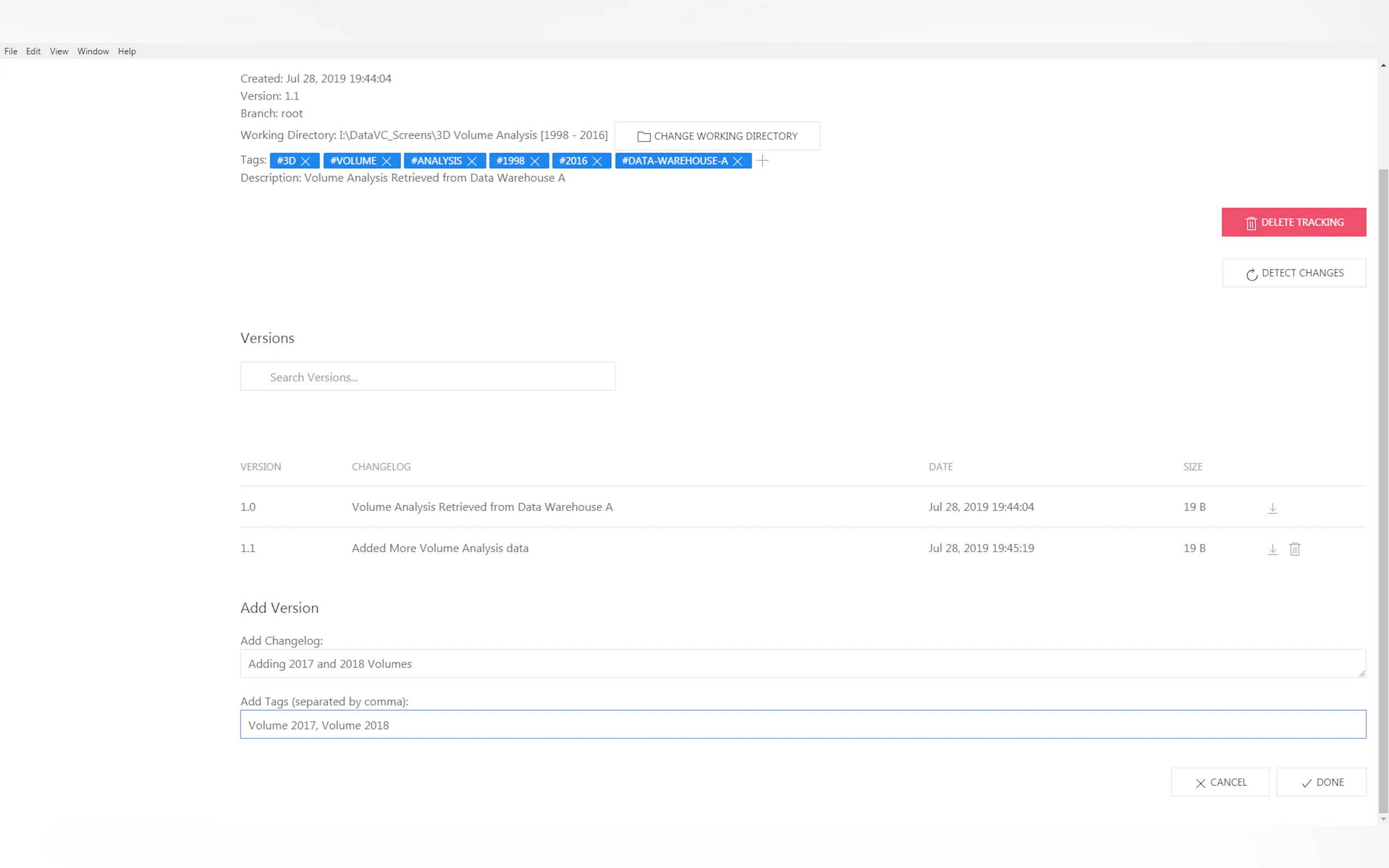Click the Versions section heading
Image resolution: width=1389 pixels, height=868 pixels.
(267, 338)
